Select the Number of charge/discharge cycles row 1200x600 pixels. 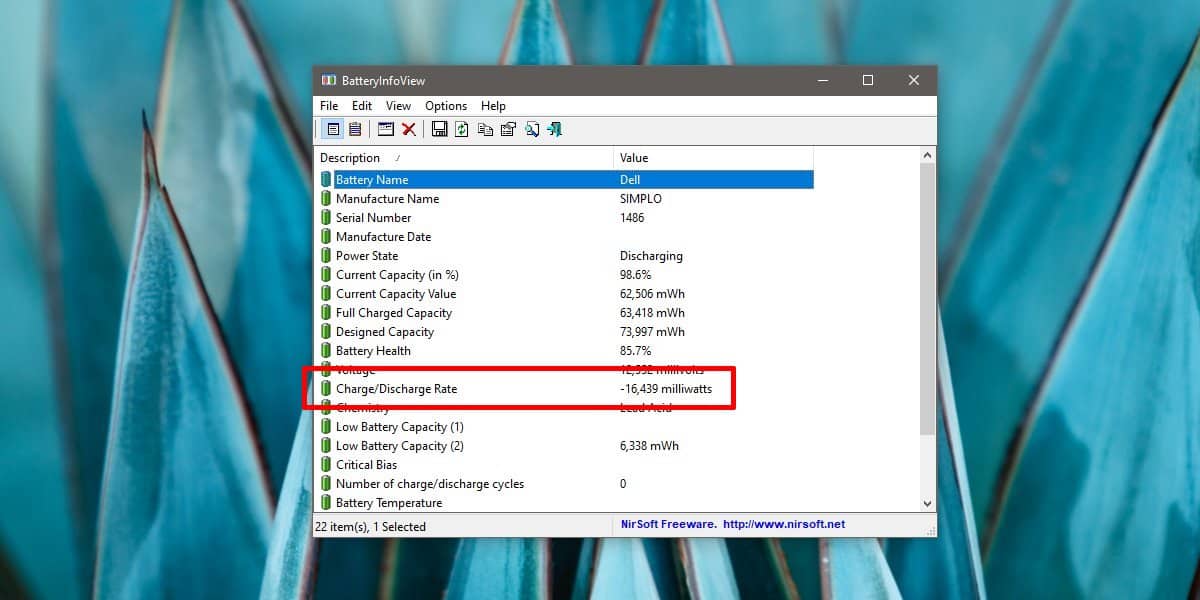(x=564, y=484)
